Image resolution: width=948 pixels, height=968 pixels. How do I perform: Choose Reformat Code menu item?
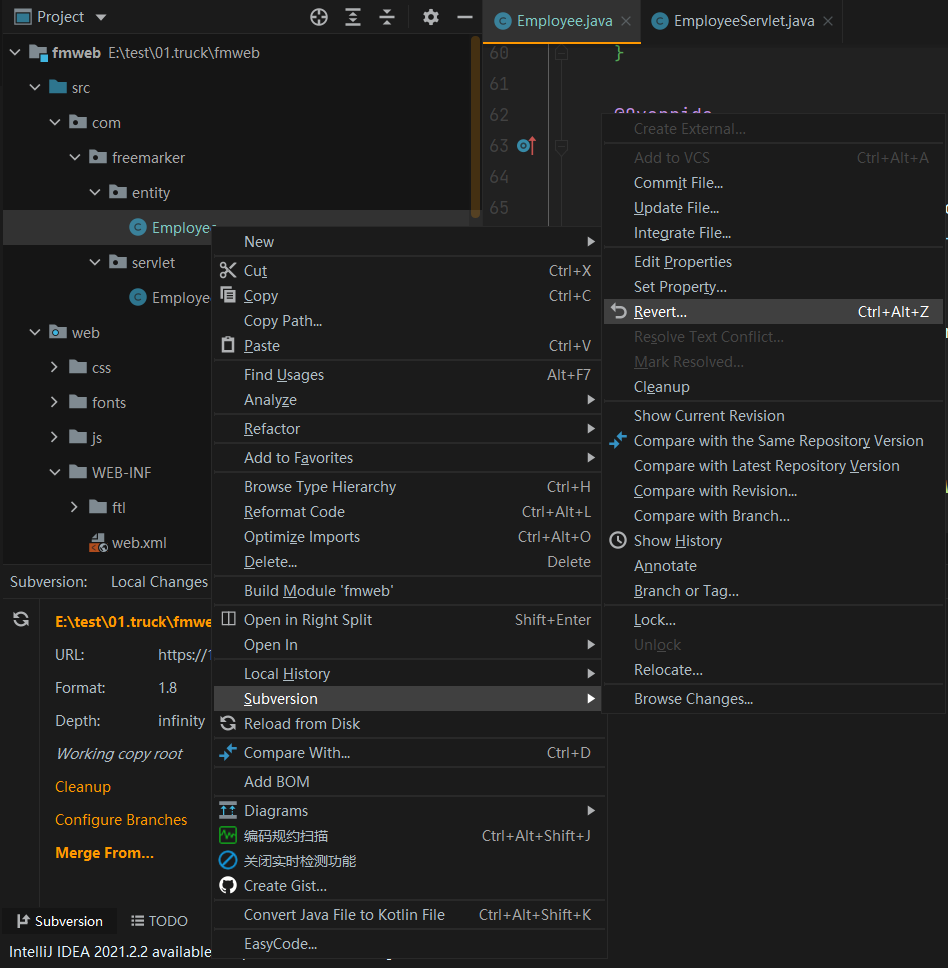coord(407,512)
